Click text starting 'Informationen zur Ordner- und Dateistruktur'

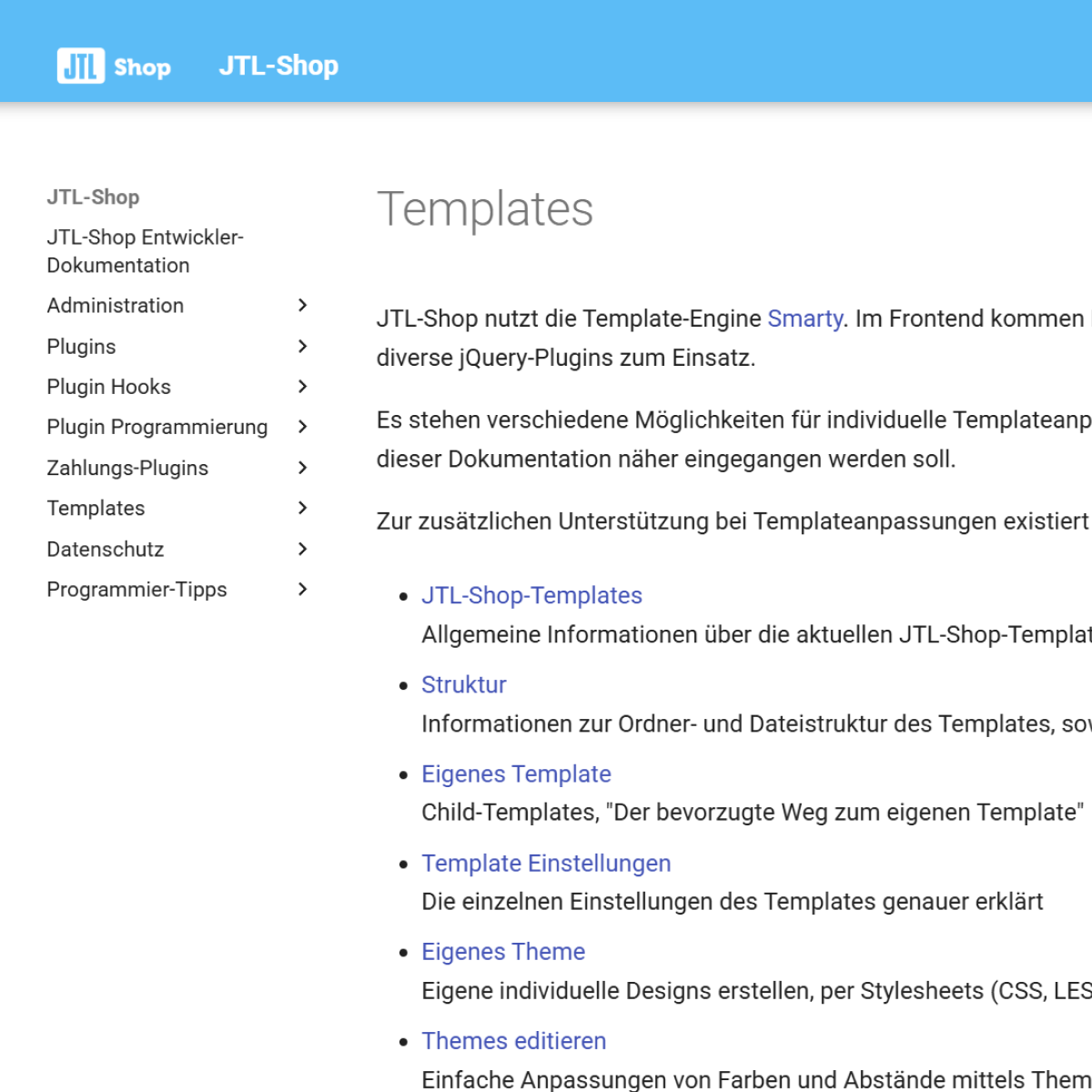coord(756,723)
